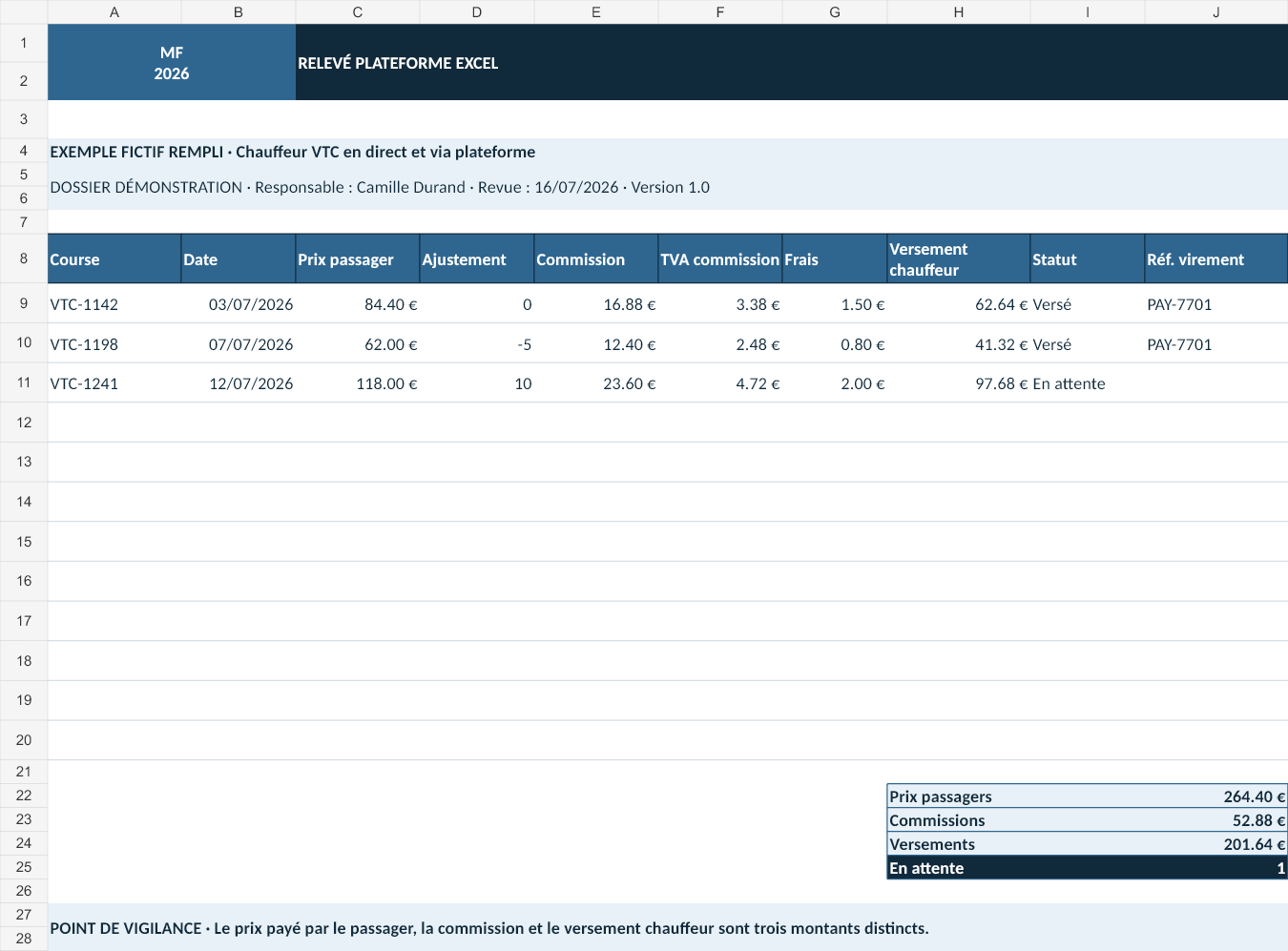1288x951 pixels.
Task: Select versement cell 97.68 €
Action: [x=959, y=383]
